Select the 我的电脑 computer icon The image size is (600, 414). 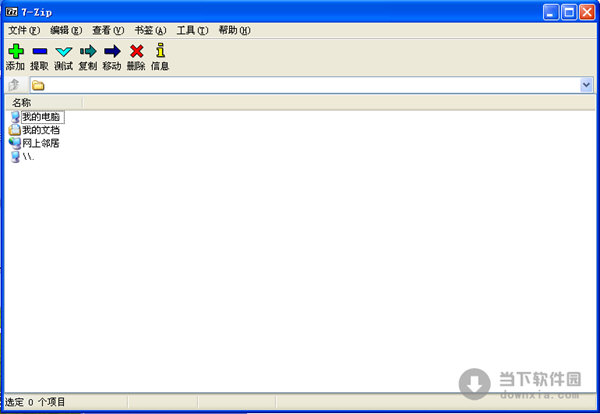point(15,117)
